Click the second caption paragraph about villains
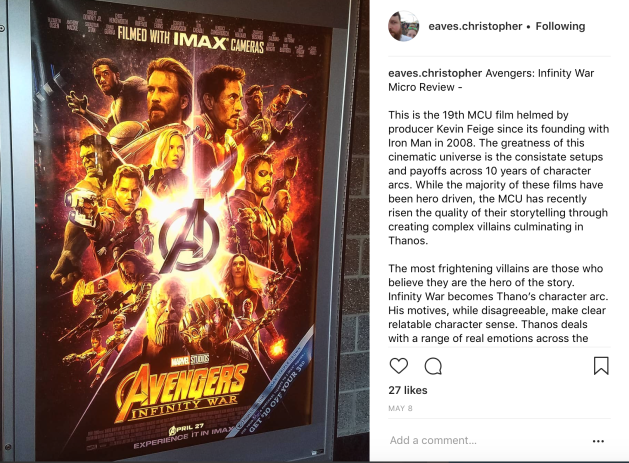Image resolution: width=629 pixels, height=463 pixels. point(497,303)
